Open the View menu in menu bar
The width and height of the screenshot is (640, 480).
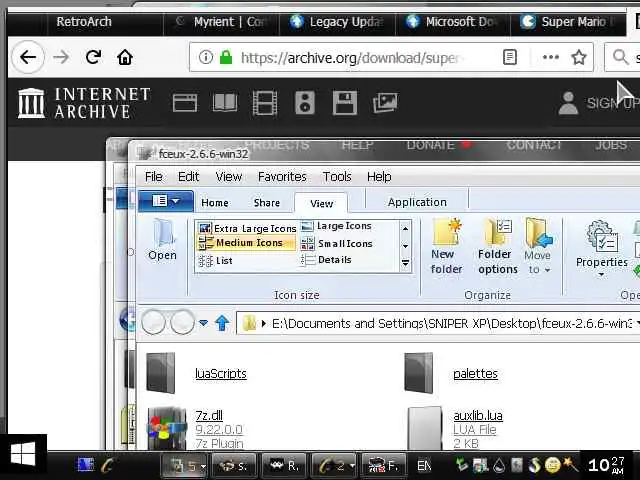point(229,177)
